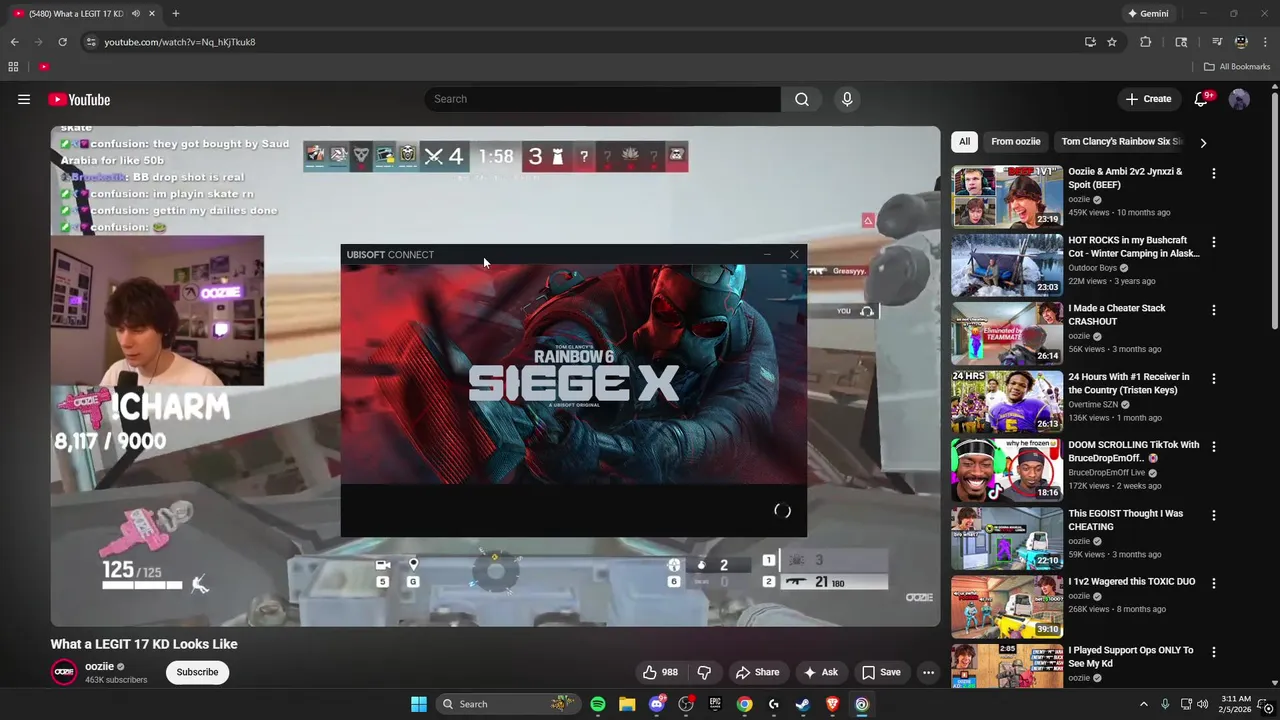Bookmark this page with star icon
The height and width of the screenshot is (720, 1280).
point(1112,42)
